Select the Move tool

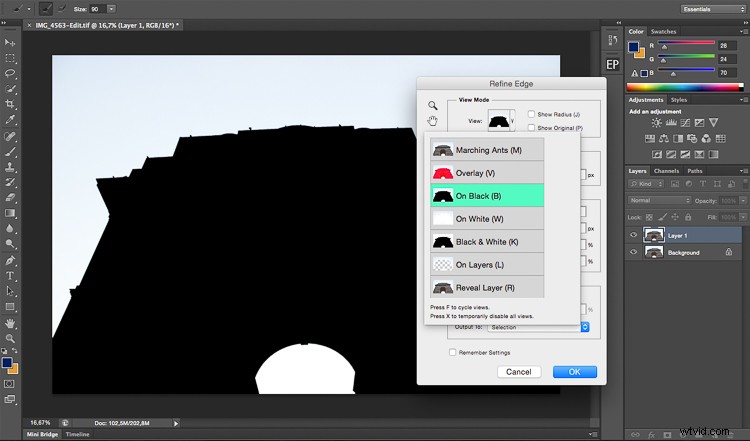point(10,43)
